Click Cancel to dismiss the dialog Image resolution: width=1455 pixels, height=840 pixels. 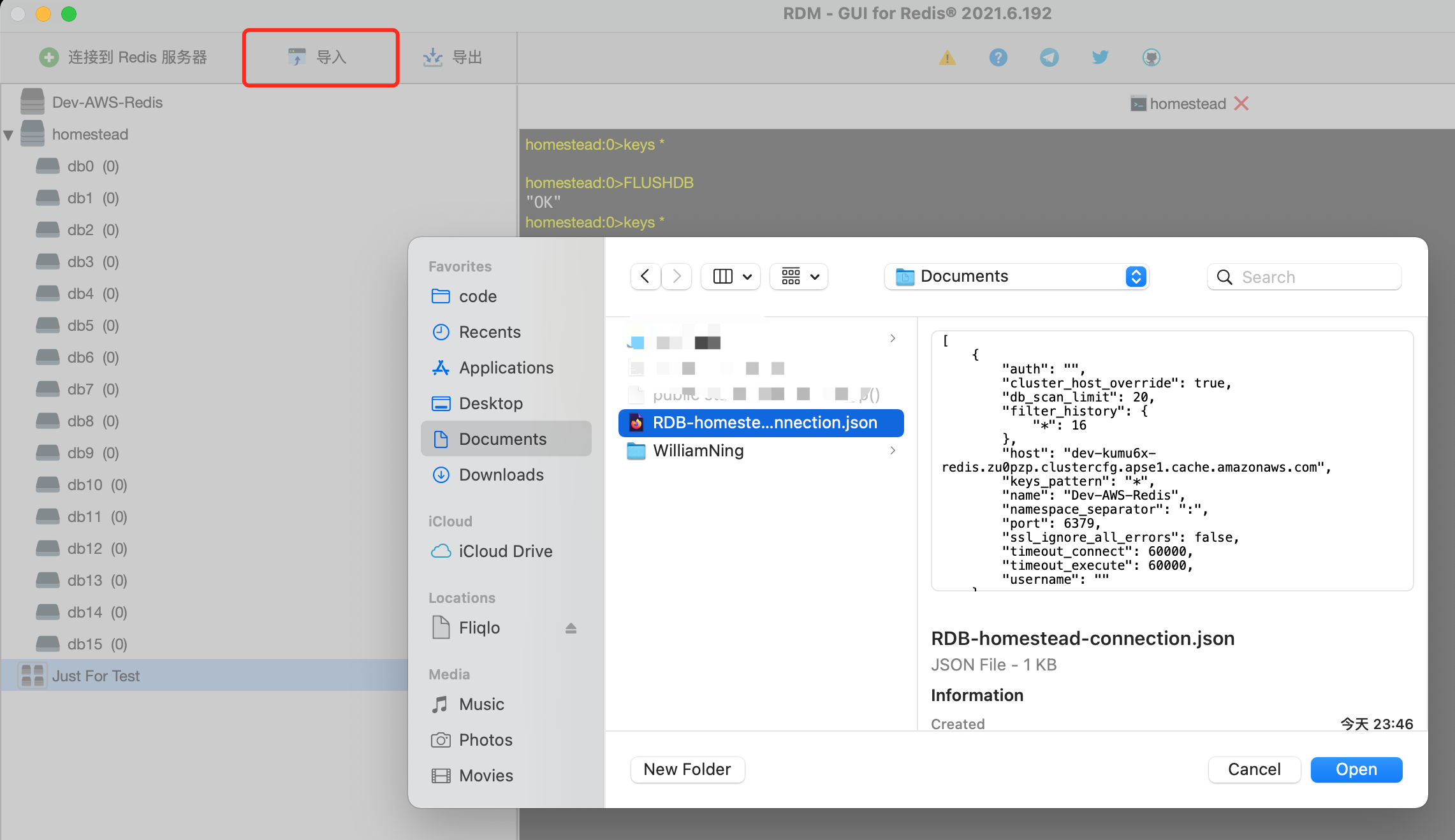click(1254, 769)
